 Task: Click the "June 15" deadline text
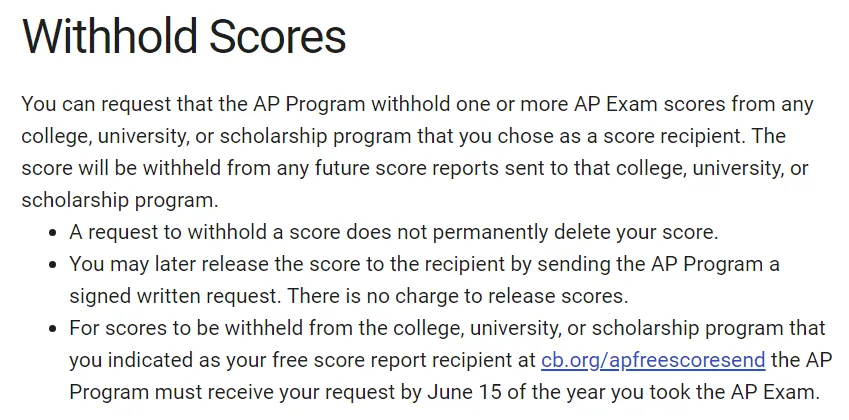click(465, 392)
